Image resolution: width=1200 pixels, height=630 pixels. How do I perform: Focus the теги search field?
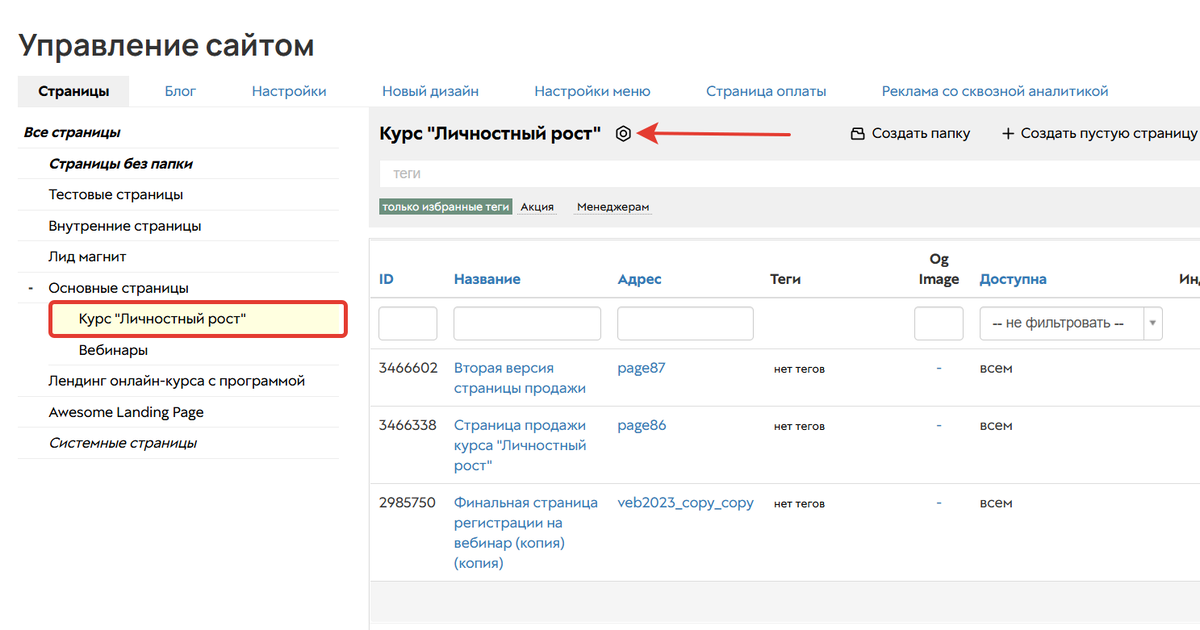click(780, 173)
